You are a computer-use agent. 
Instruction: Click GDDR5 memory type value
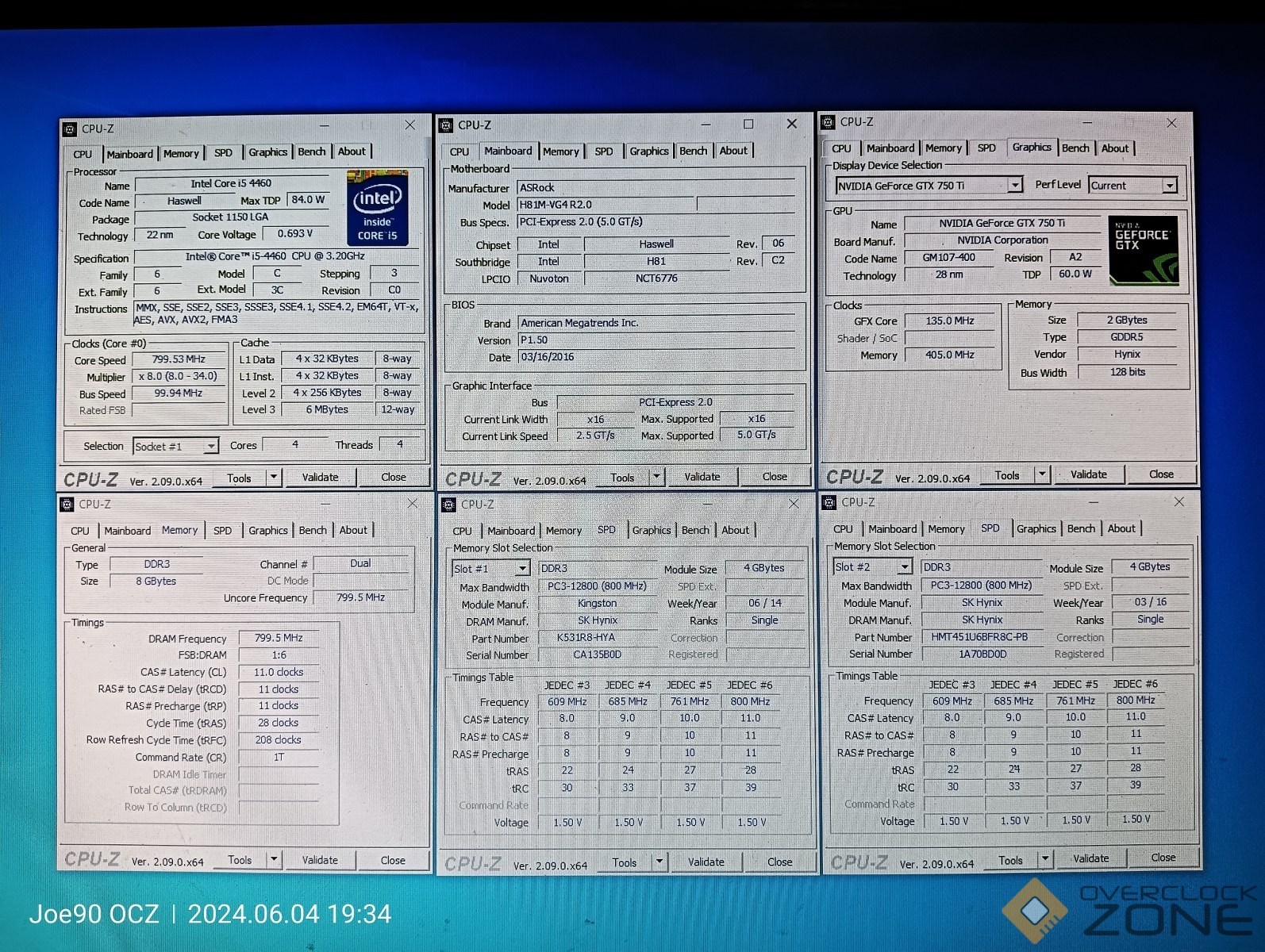pos(1127,337)
